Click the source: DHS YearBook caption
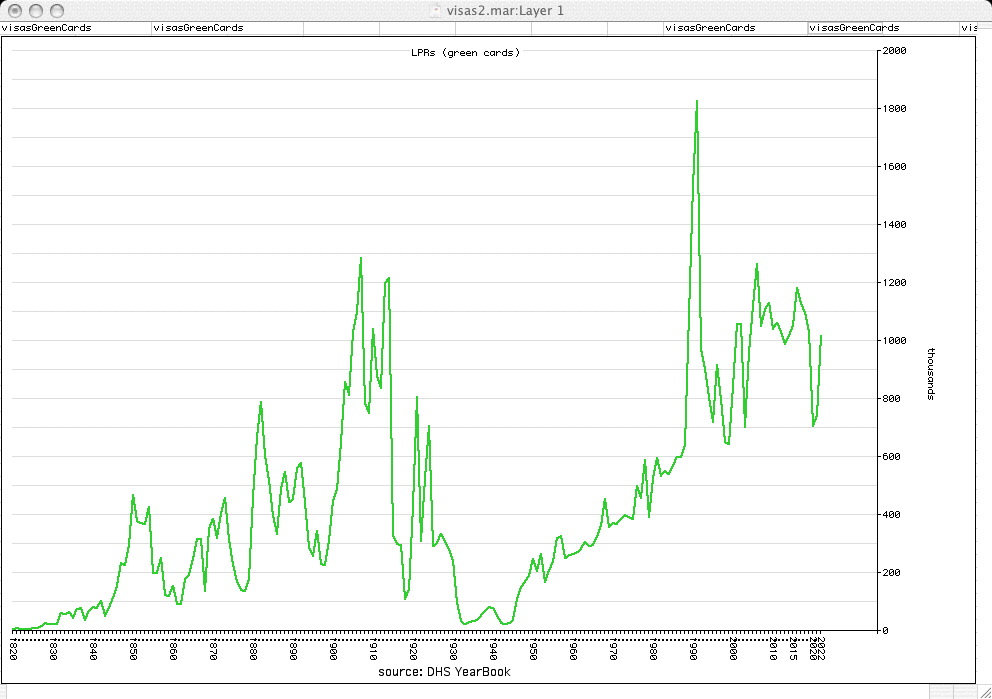The width and height of the screenshot is (992, 699). (444, 672)
